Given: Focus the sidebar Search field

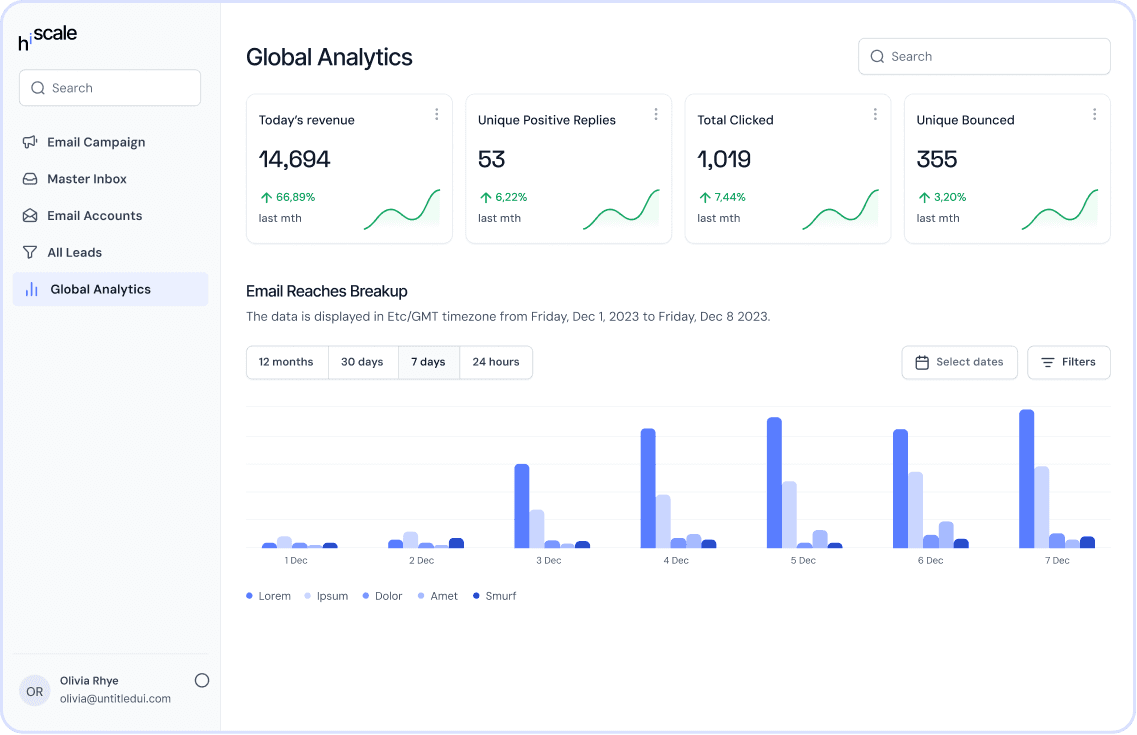Looking at the screenshot, I should [x=110, y=88].
